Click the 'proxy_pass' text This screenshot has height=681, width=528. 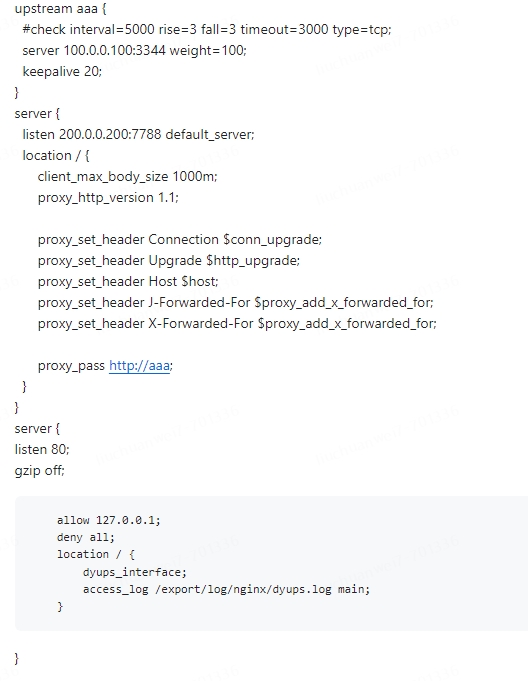pyautogui.click(x=71, y=366)
